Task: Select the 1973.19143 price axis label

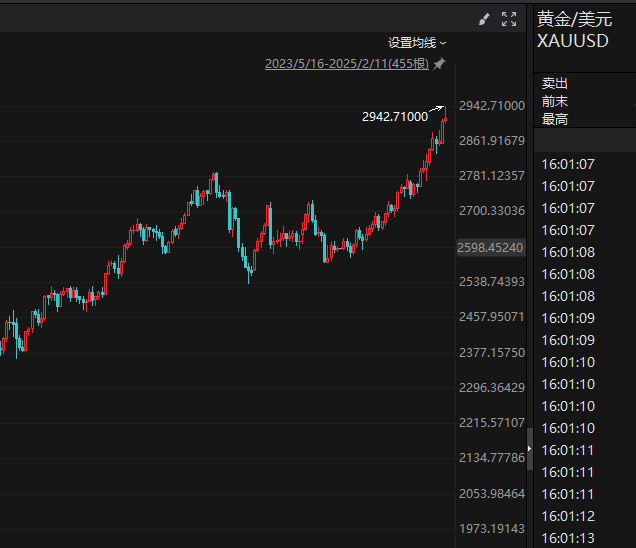Action: 492,529
